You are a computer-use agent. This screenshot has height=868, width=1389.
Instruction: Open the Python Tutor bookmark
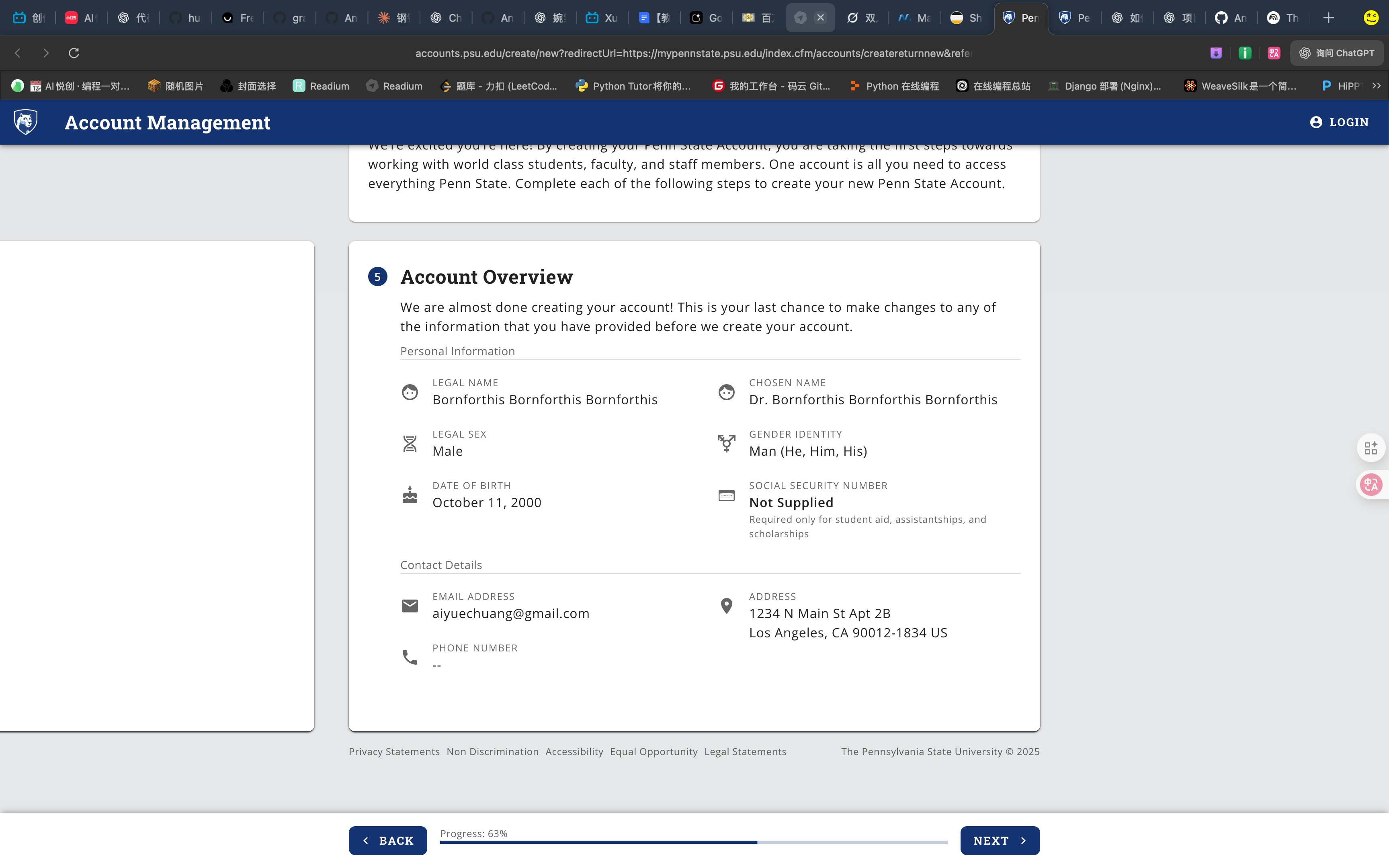634,86
